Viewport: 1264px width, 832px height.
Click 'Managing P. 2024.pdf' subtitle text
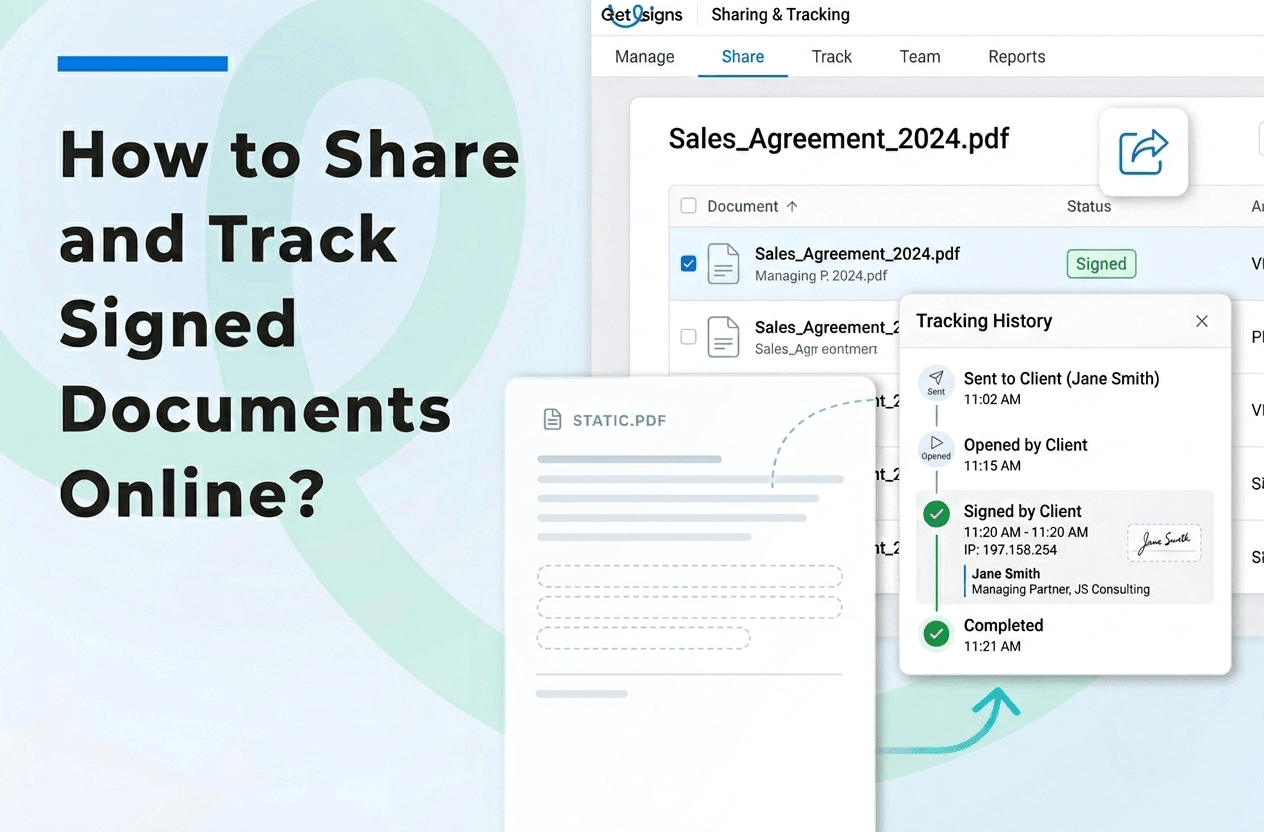click(821, 276)
